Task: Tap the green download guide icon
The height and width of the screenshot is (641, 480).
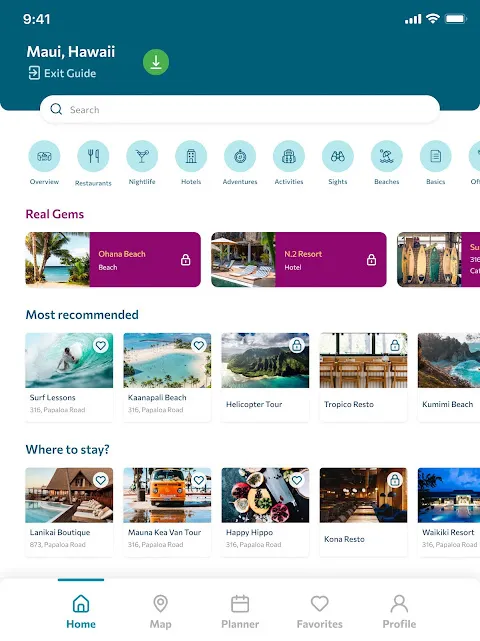Action: [156, 62]
